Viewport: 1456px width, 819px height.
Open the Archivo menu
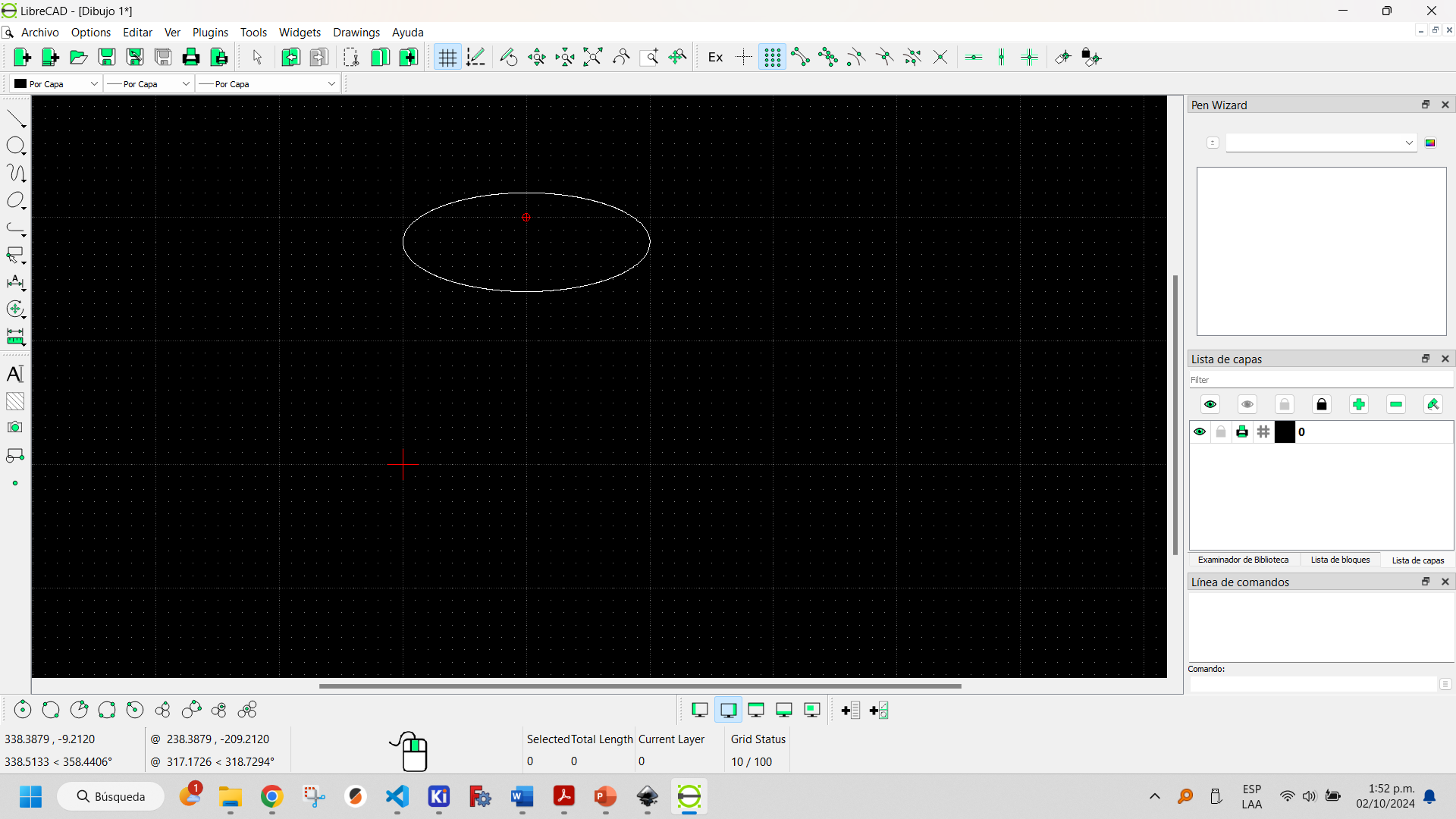pyautogui.click(x=40, y=32)
